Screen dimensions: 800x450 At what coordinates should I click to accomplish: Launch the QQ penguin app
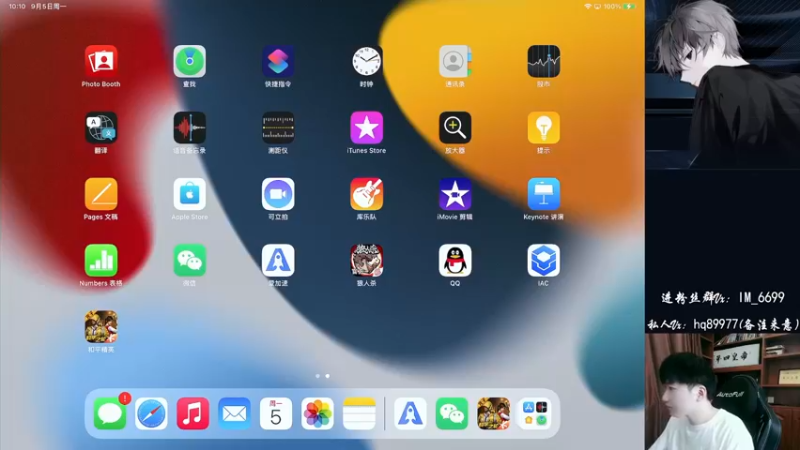(x=455, y=260)
